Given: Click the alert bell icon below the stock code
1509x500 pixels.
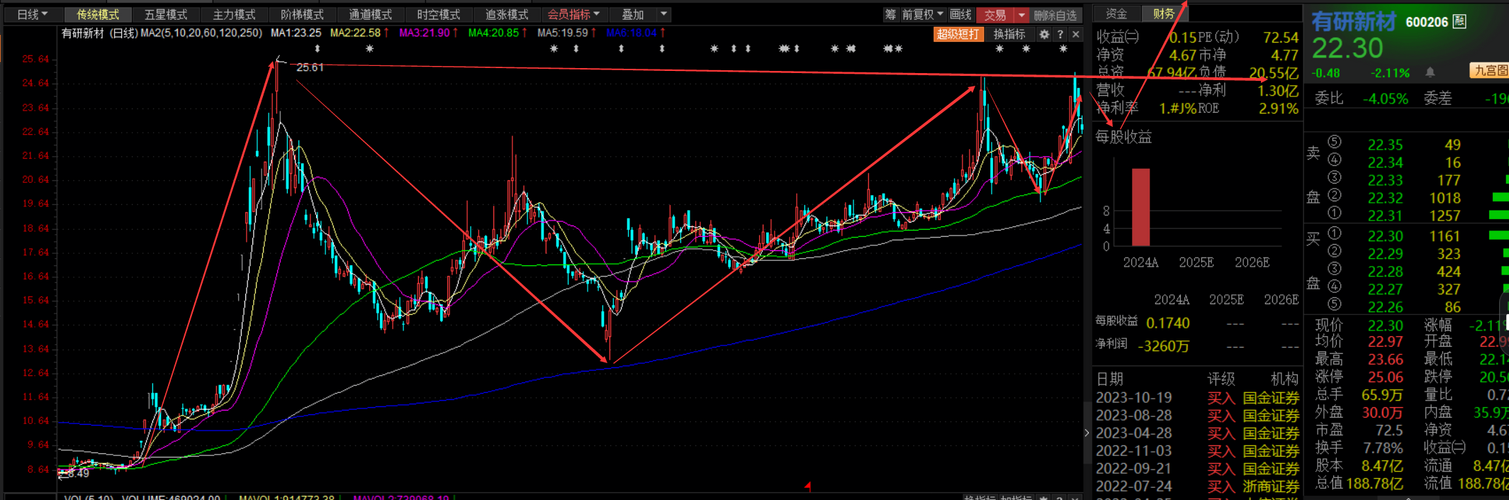Looking at the screenshot, I should click(x=1432, y=72).
